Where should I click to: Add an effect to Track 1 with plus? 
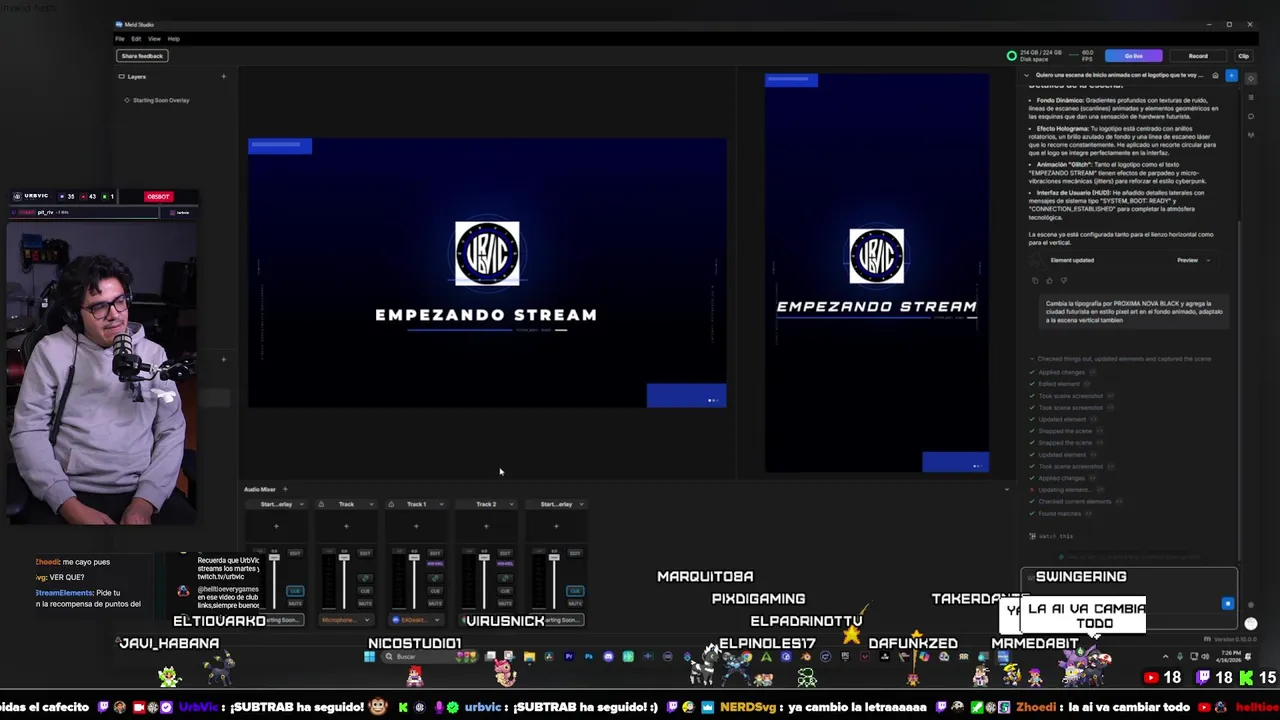coord(416,526)
